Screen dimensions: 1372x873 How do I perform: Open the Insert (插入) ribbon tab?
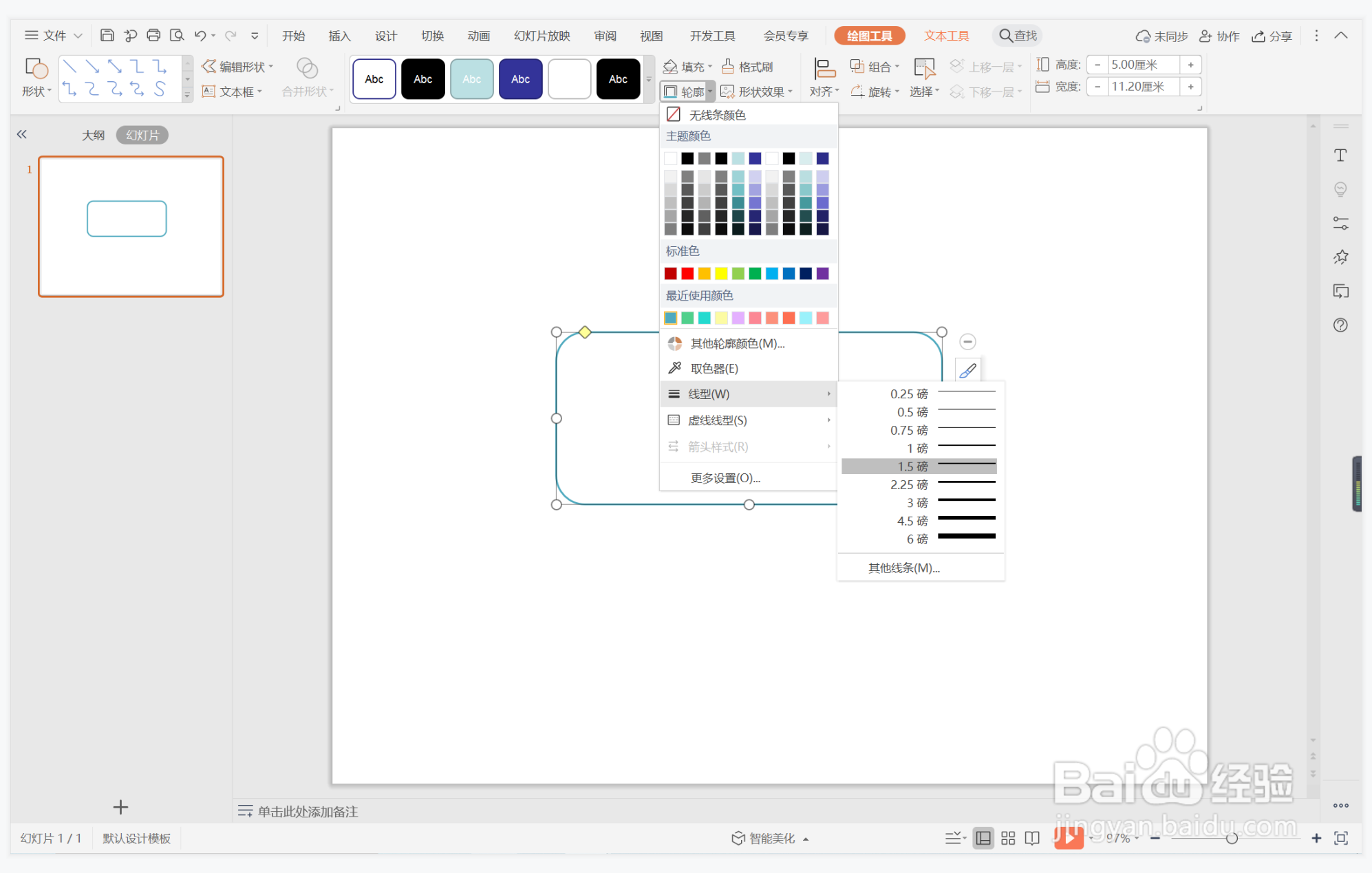pos(339,36)
